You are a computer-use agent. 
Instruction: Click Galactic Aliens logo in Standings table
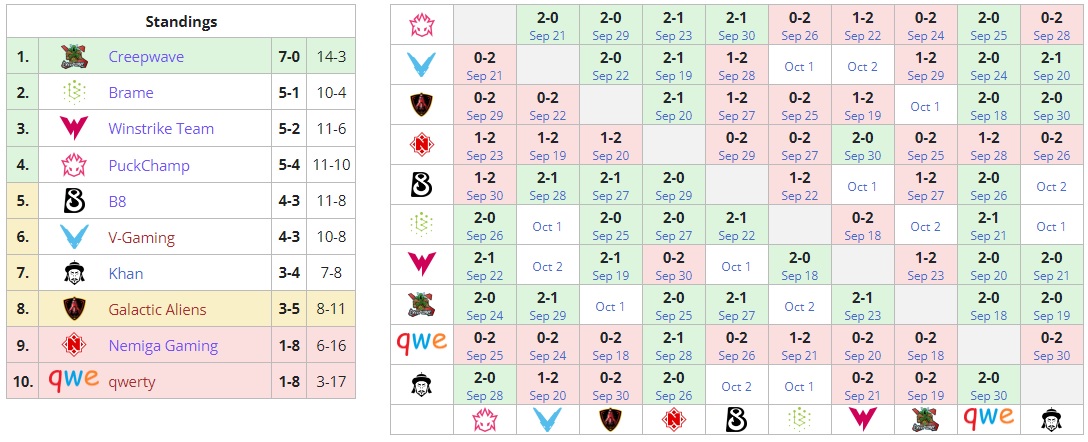(x=74, y=309)
